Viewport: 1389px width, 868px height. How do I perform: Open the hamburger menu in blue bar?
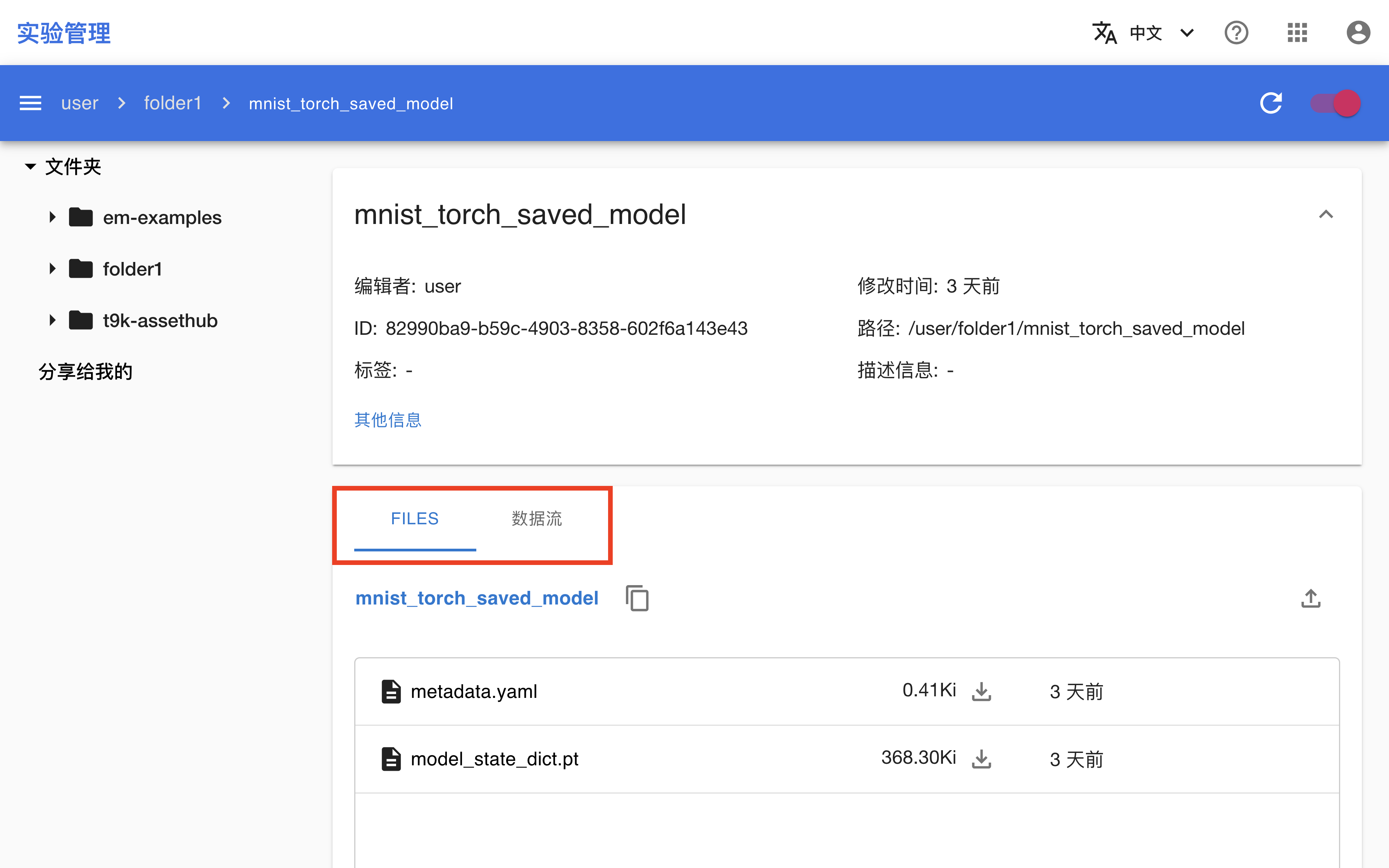30,103
